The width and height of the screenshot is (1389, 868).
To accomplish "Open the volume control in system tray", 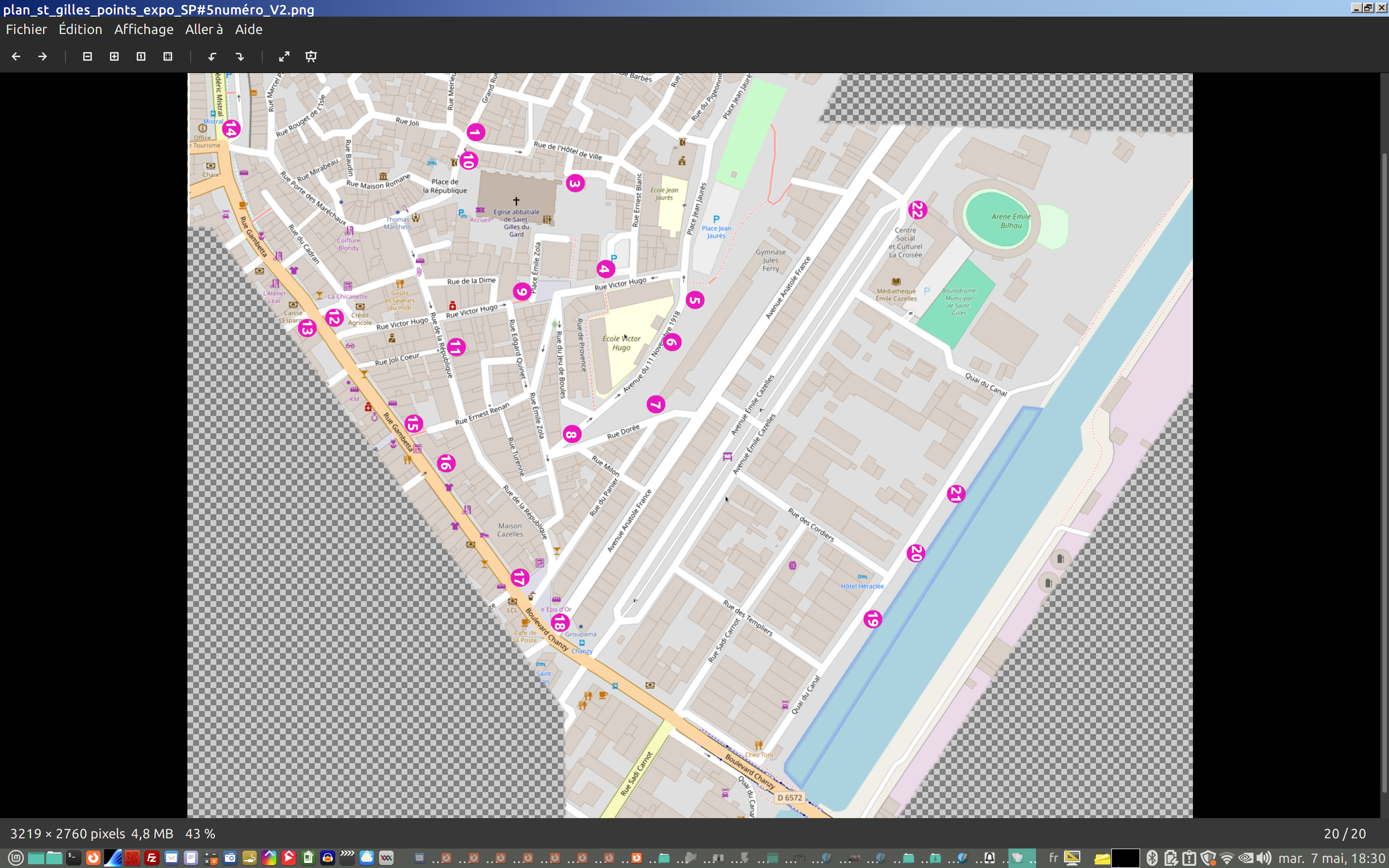I will coord(1264,858).
